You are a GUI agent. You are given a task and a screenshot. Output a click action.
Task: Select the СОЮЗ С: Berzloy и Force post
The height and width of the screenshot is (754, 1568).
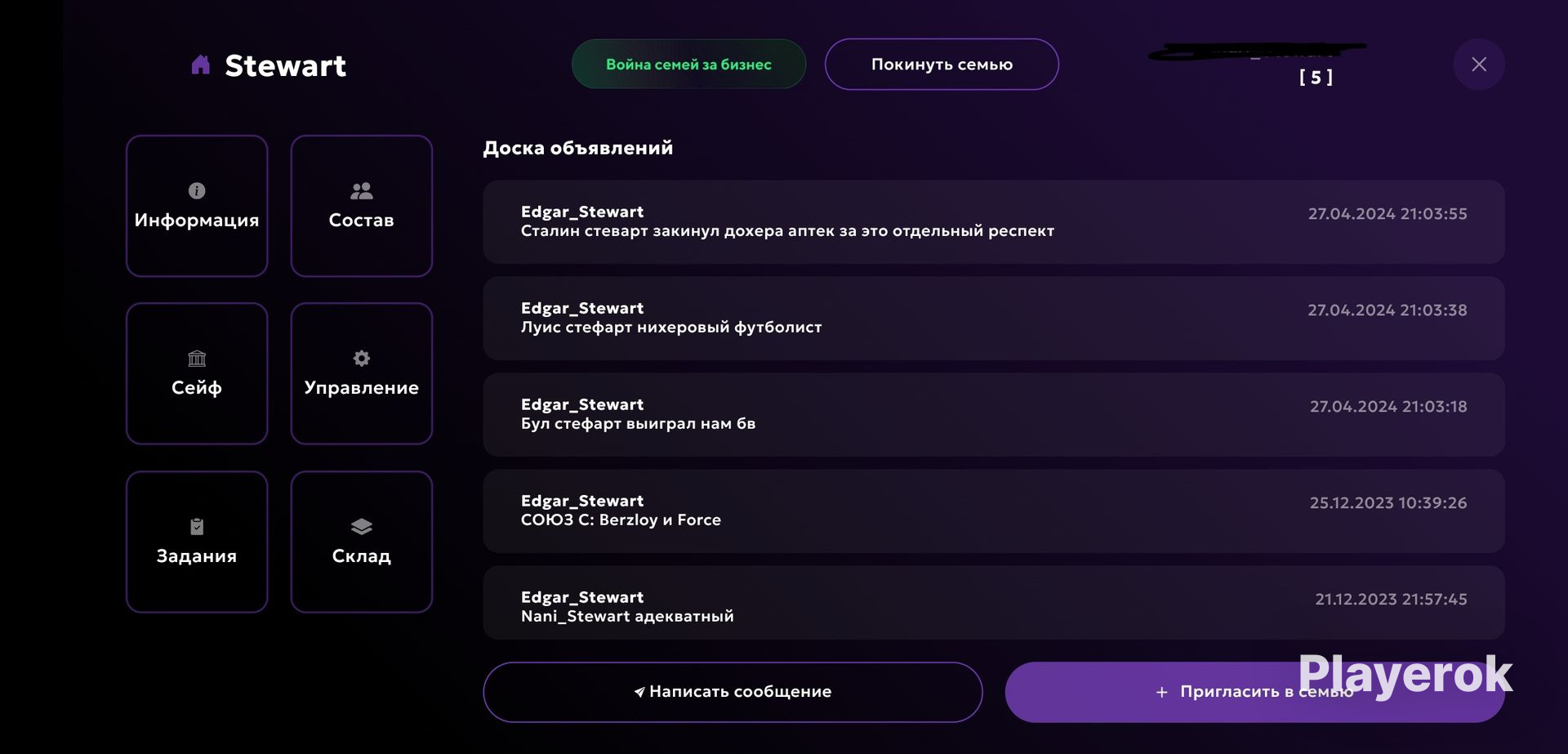pos(994,511)
